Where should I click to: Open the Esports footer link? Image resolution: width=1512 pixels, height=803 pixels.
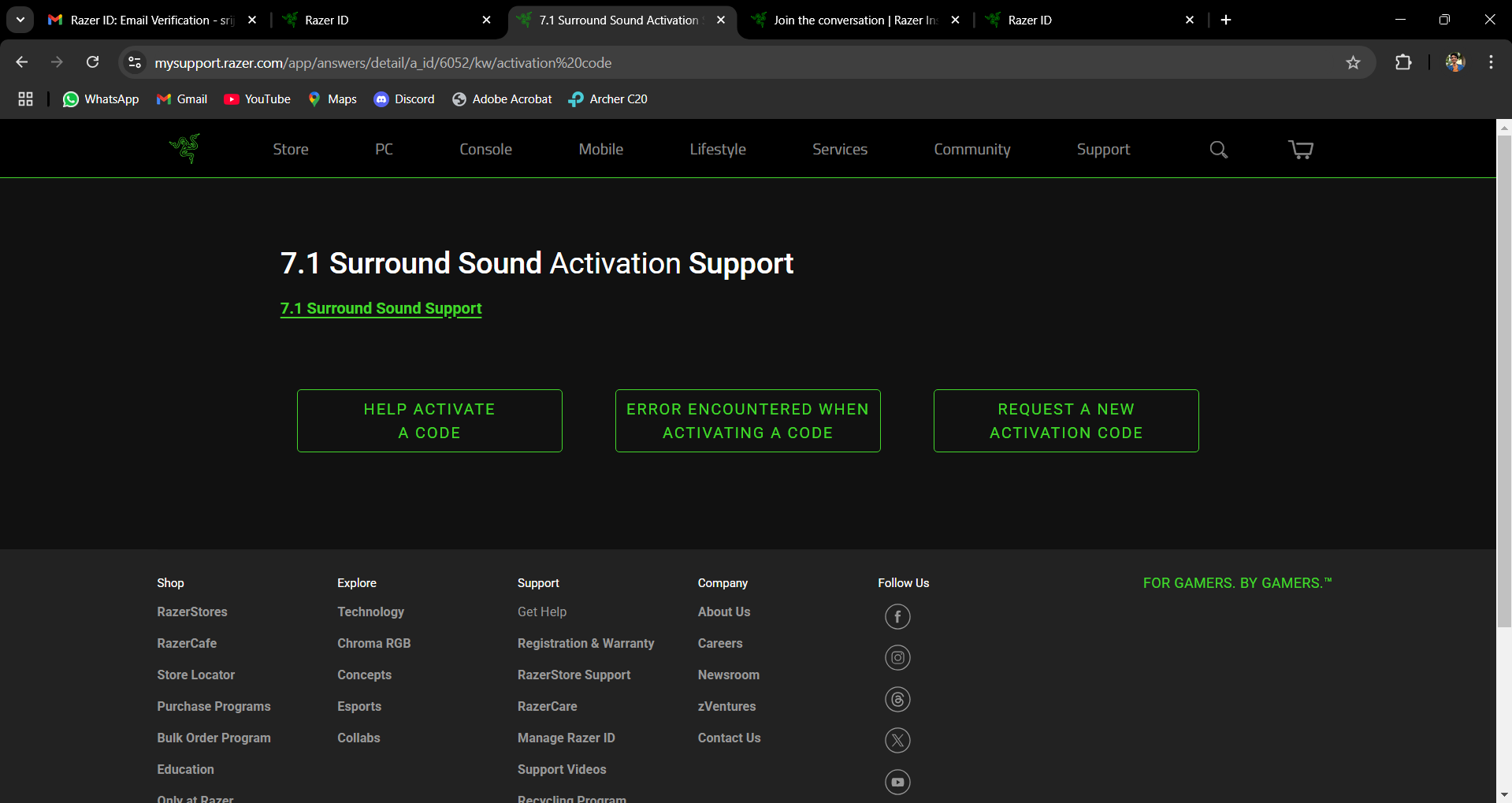tap(359, 706)
